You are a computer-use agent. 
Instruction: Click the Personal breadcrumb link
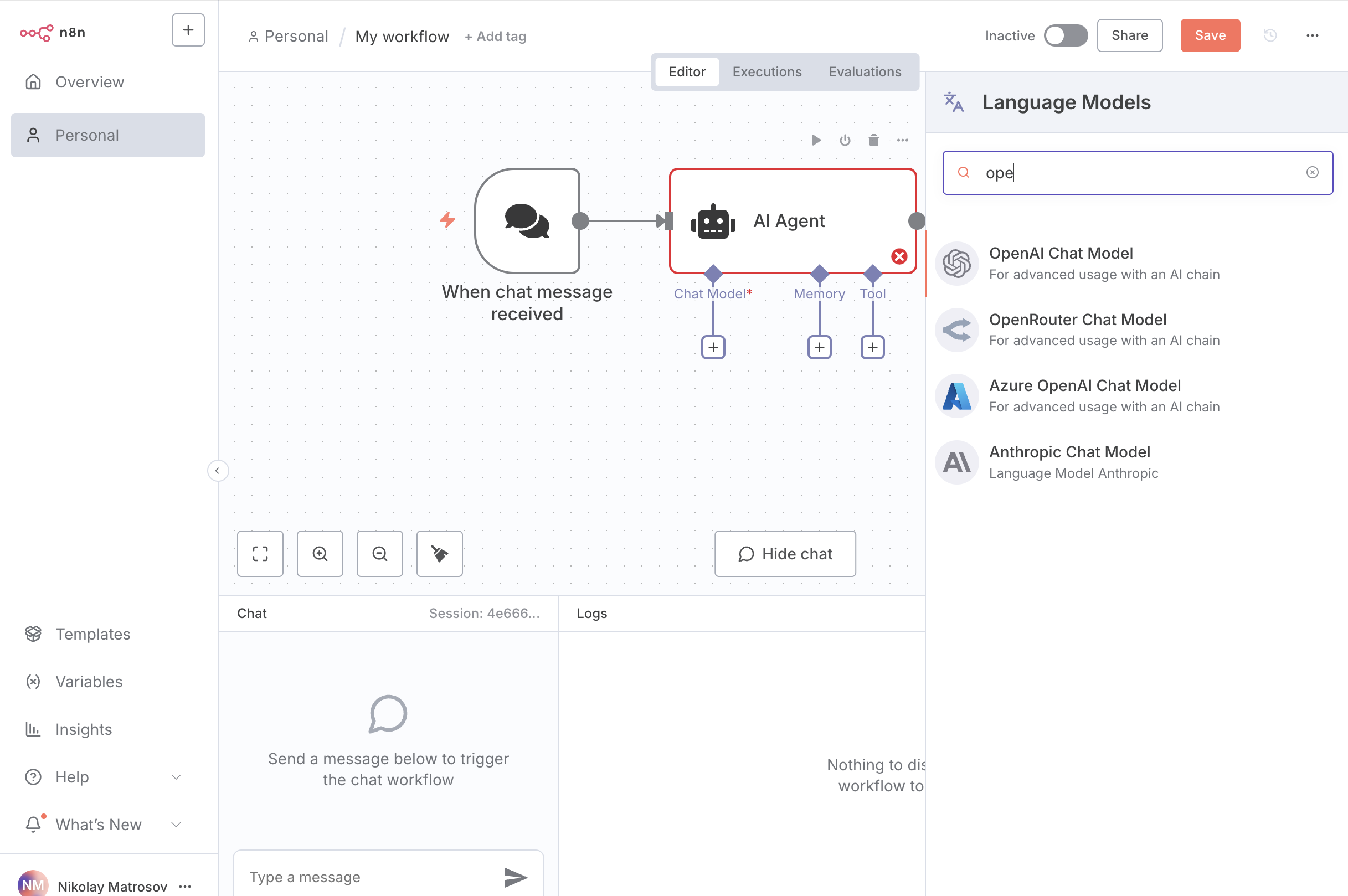(x=289, y=37)
